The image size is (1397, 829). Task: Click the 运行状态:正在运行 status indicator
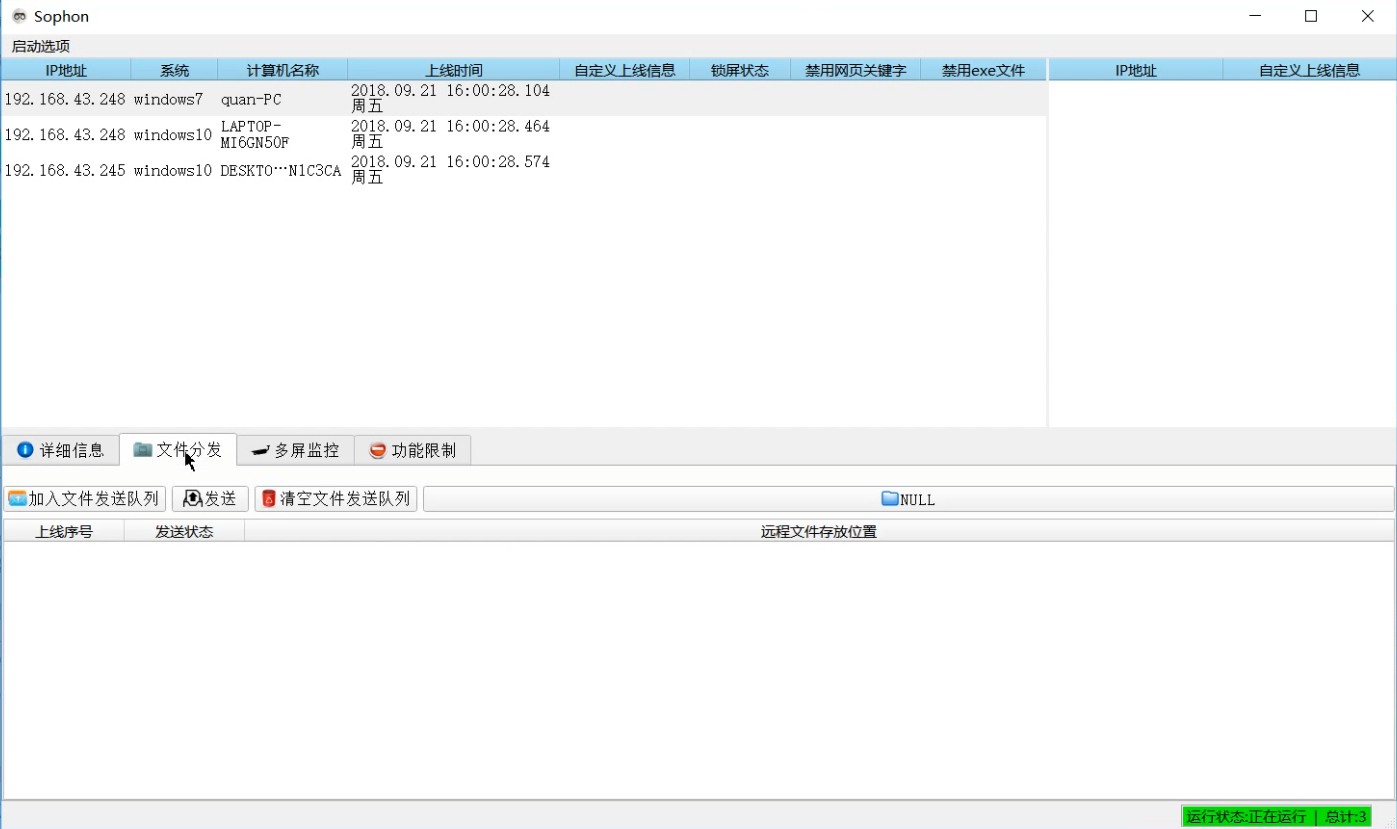coord(1246,817)
